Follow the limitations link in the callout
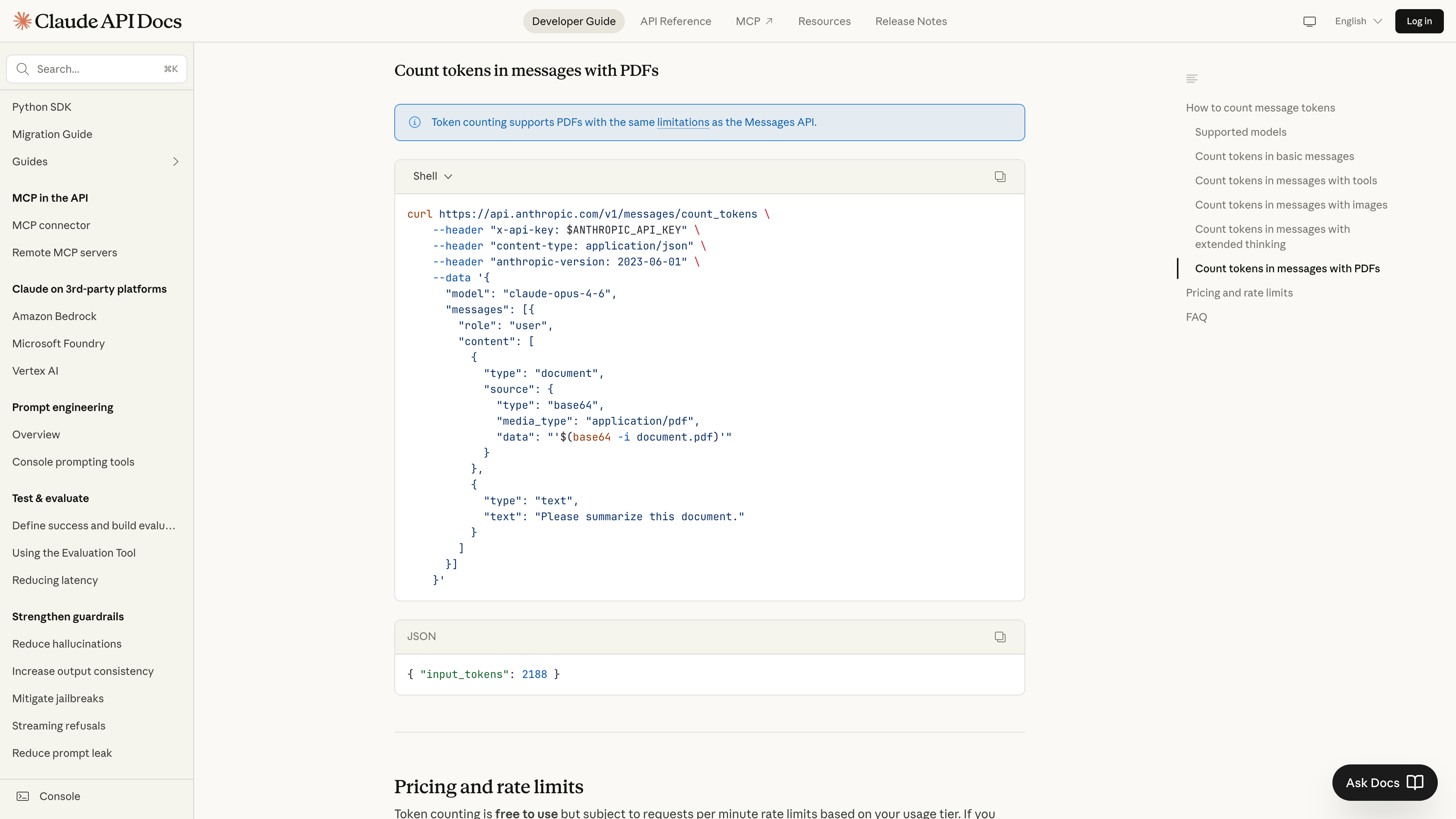The width and height of the screenshot is (1456, 819). (x=683, y=122)
